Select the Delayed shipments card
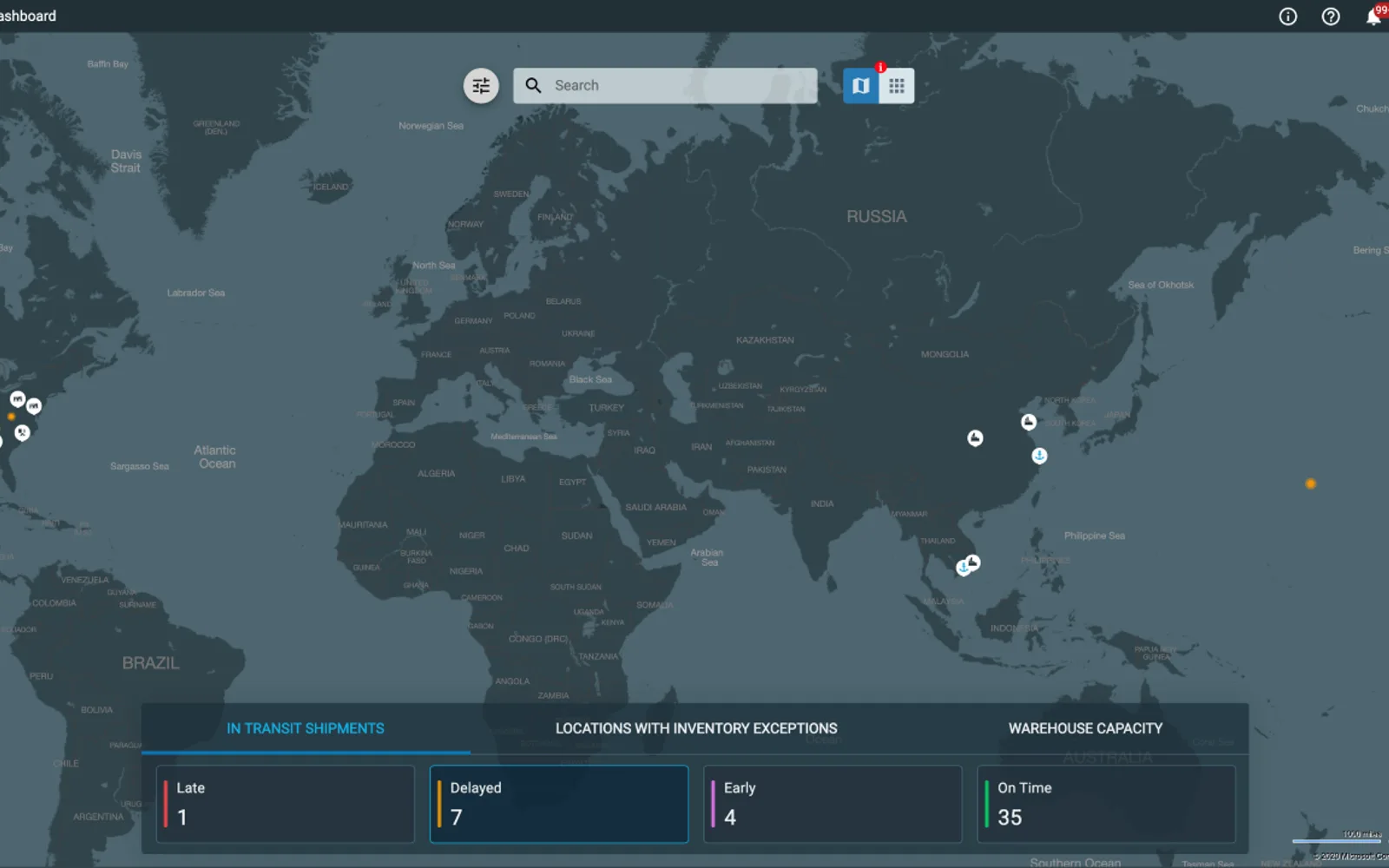The image size is (1389, 868). tap(559, 804)
